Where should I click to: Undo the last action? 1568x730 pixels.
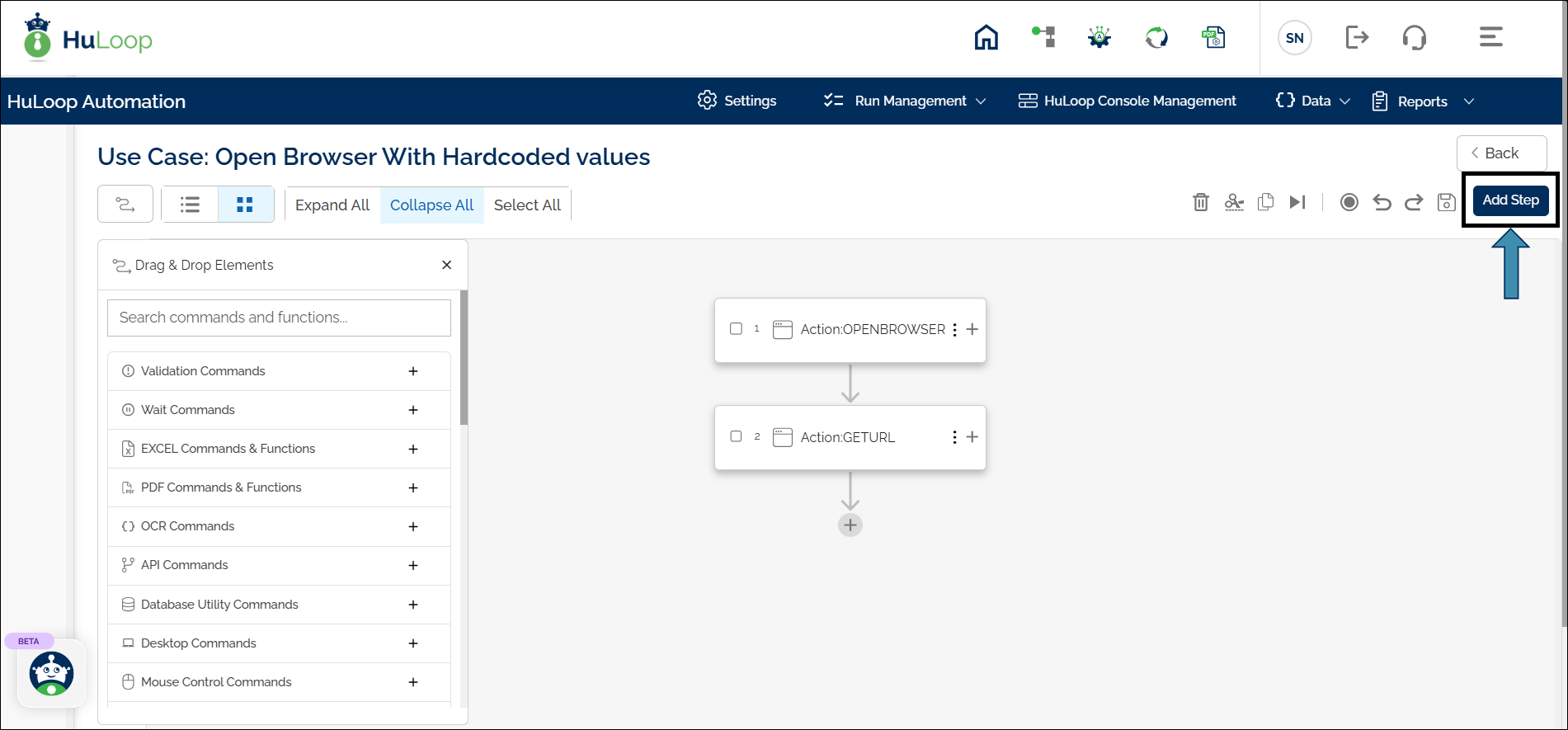(1382, 202)
